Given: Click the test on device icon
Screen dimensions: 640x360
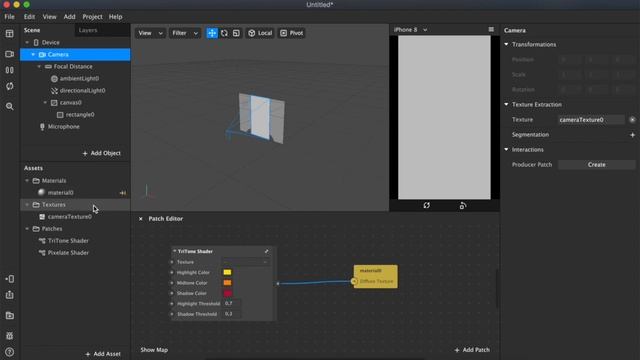Looking at the screenshot, I should (x=9, y=279).
